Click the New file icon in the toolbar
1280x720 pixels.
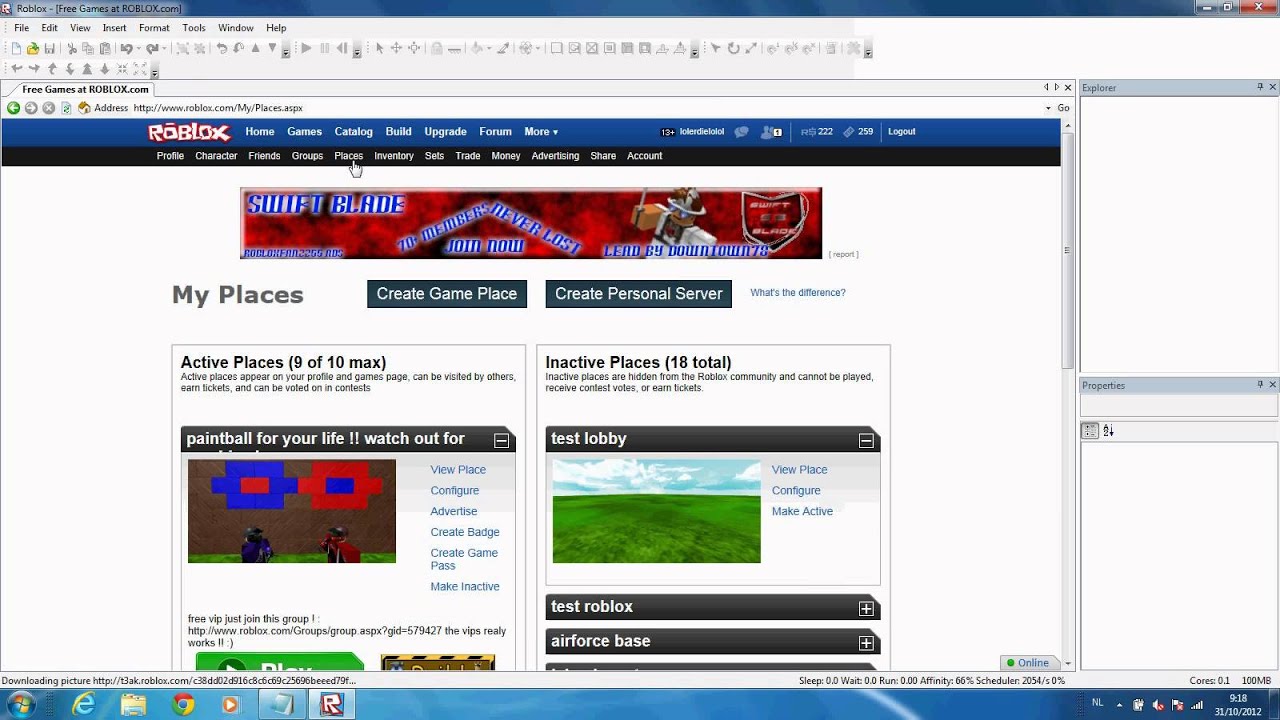coord(16,48)
